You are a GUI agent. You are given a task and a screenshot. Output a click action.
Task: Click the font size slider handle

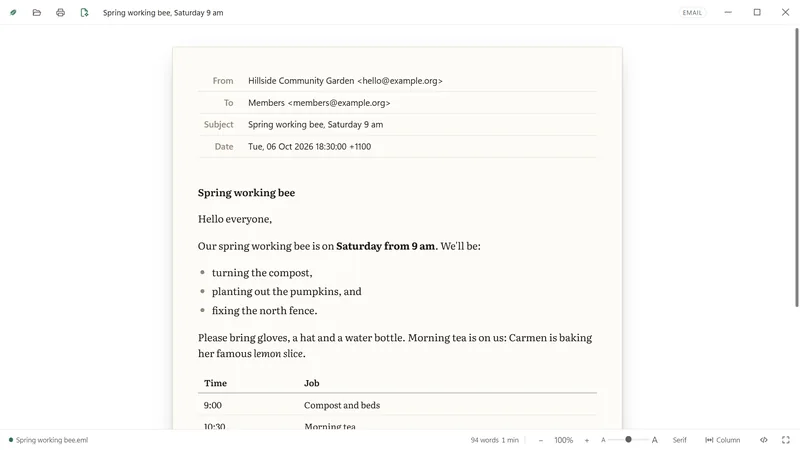629,439
